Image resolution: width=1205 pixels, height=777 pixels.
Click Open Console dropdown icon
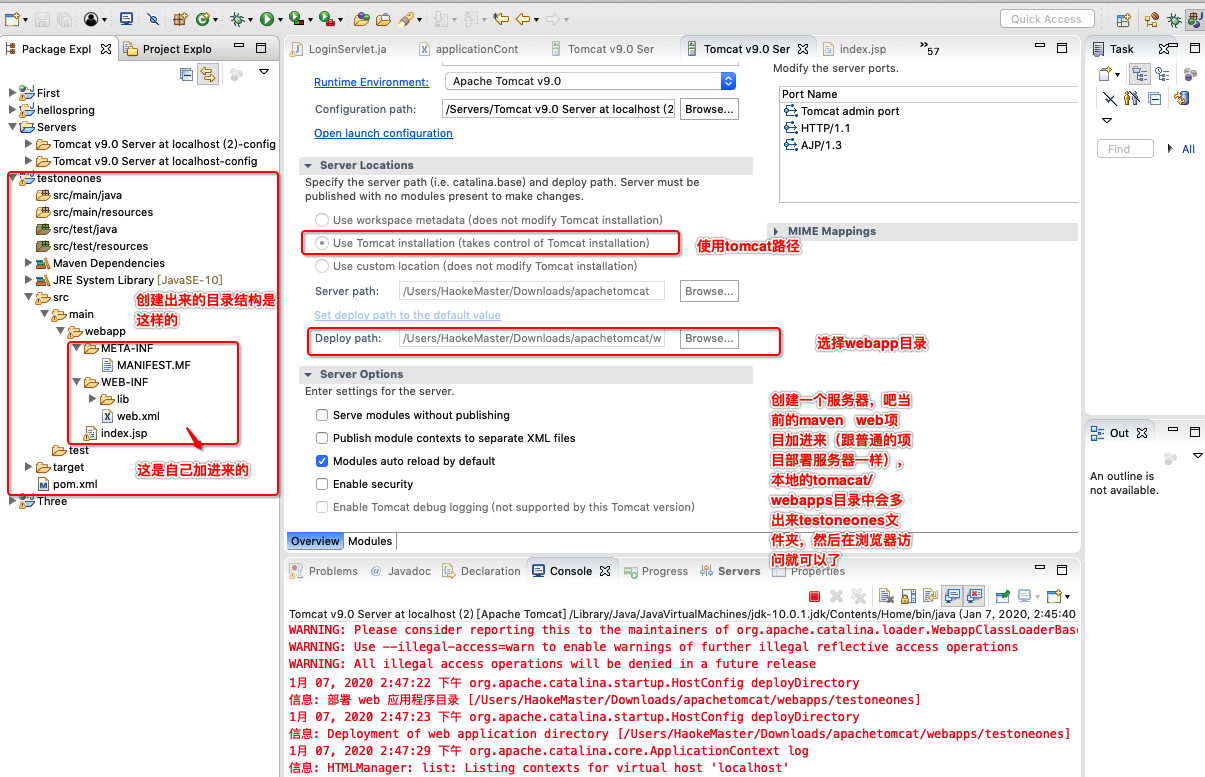pyautogui.click(x=1054, y=596)
